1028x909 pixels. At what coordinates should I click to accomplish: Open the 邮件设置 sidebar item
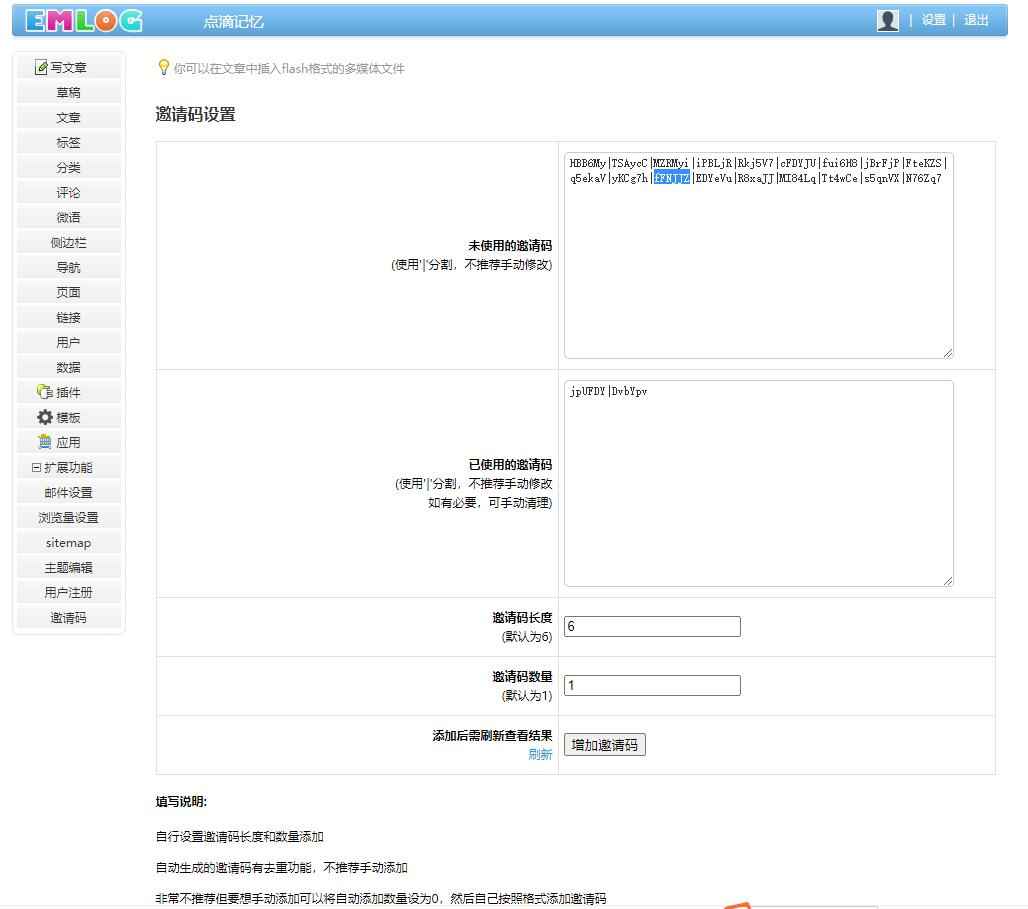(68, 492)
